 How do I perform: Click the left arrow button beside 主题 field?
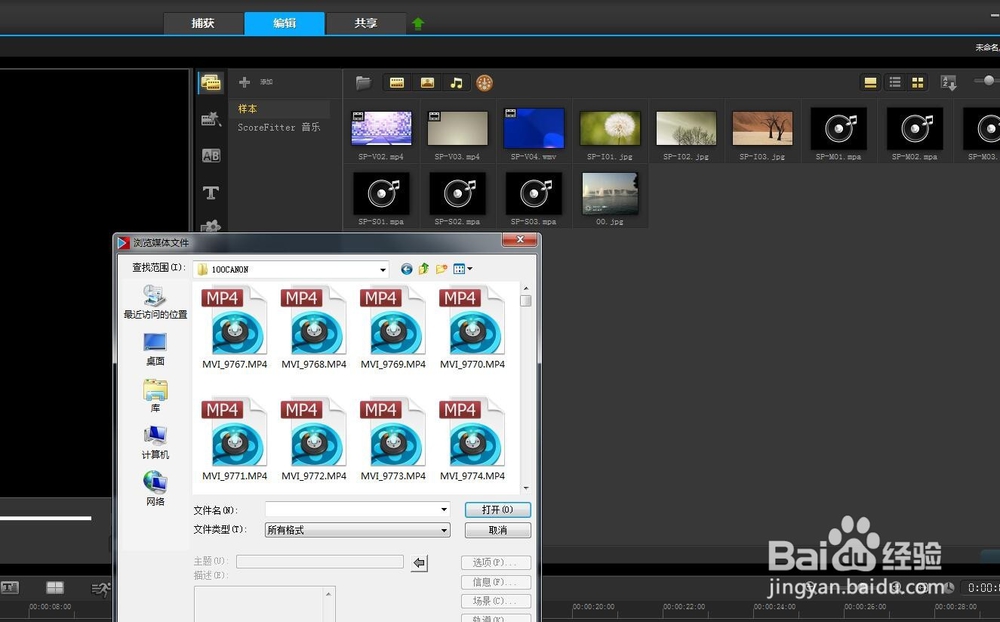[419, 563]
